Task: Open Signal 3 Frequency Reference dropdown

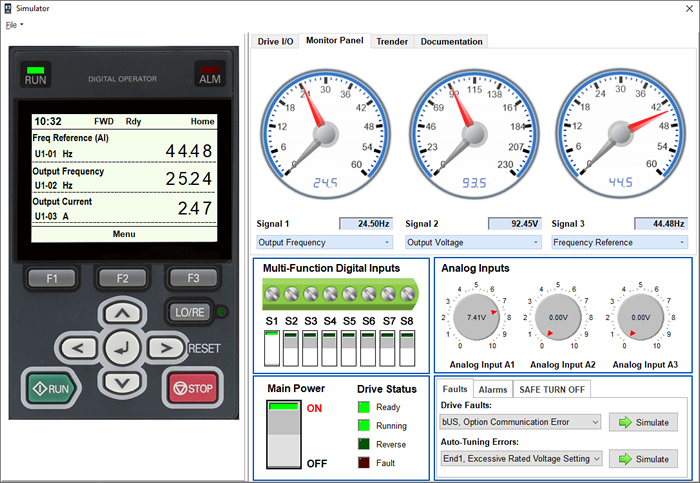Action: tap(619, 242)
